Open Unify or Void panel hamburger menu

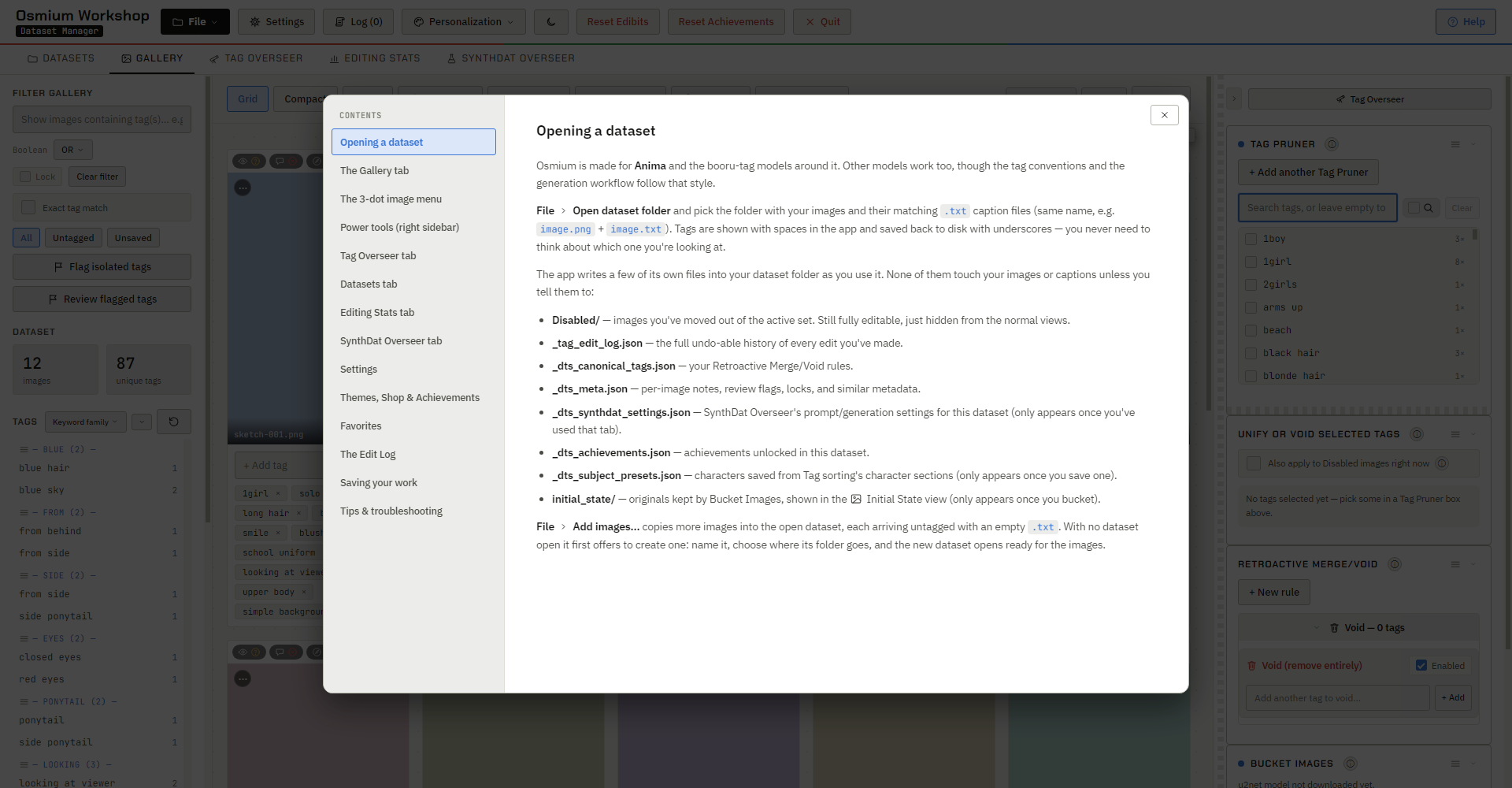pyautogui.click(x=1455, y=434)
